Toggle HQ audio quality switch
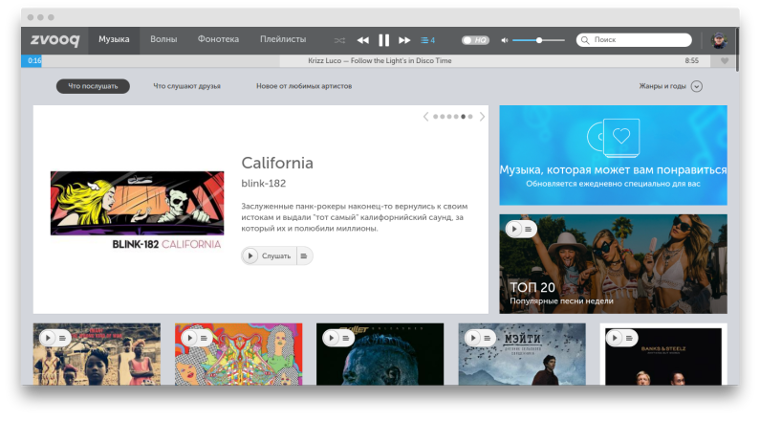The image size is (760, 422). click(x=475, y=40)
